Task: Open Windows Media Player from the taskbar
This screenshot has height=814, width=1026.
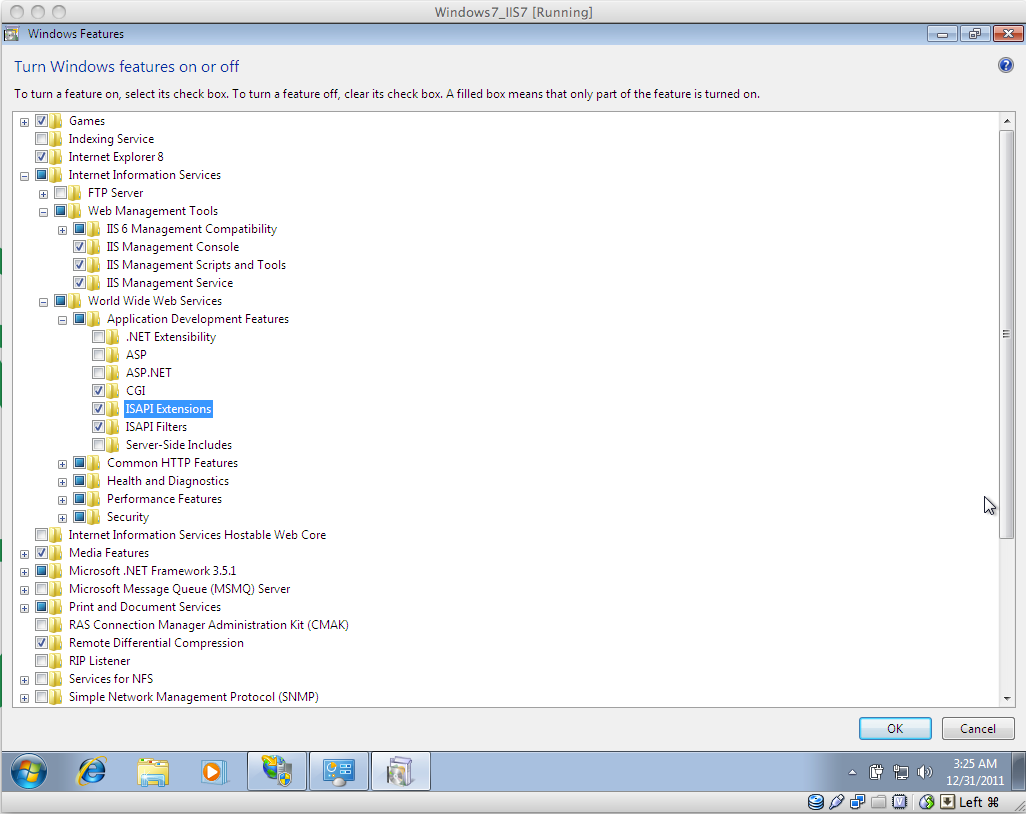Action: point(215,771)
